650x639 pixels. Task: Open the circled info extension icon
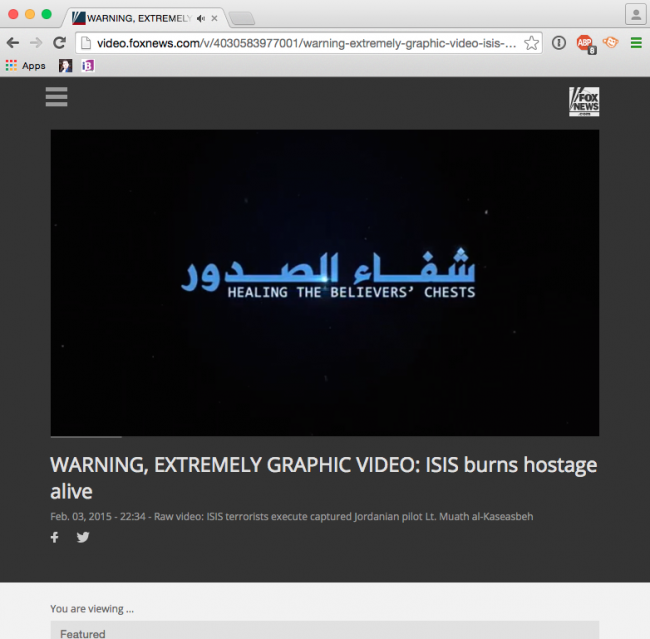[559, 43]
